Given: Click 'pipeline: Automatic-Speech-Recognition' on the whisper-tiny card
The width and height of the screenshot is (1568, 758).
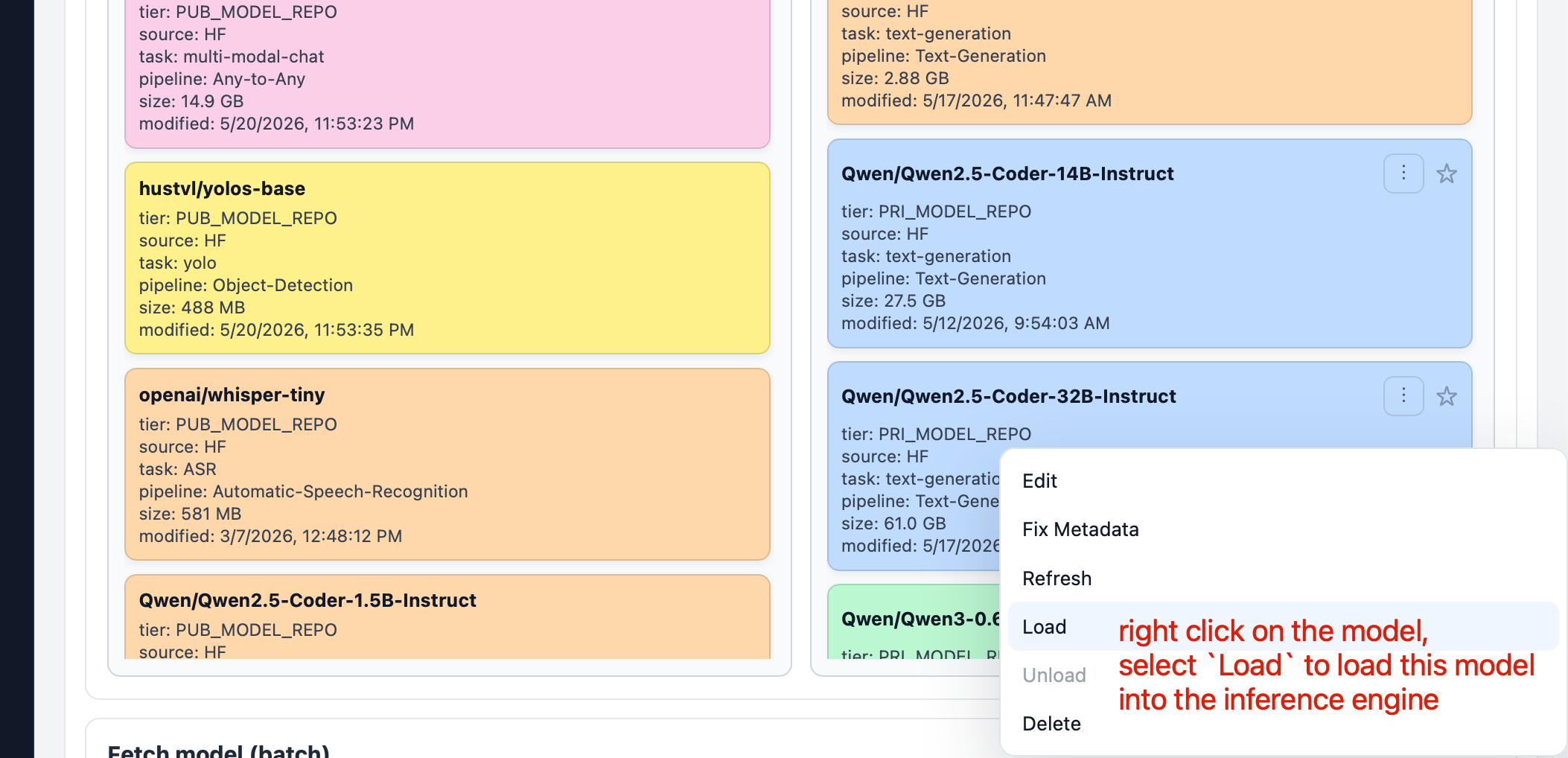Looking at the screenshot, I should pyautogui.click(x=303, y=491).
